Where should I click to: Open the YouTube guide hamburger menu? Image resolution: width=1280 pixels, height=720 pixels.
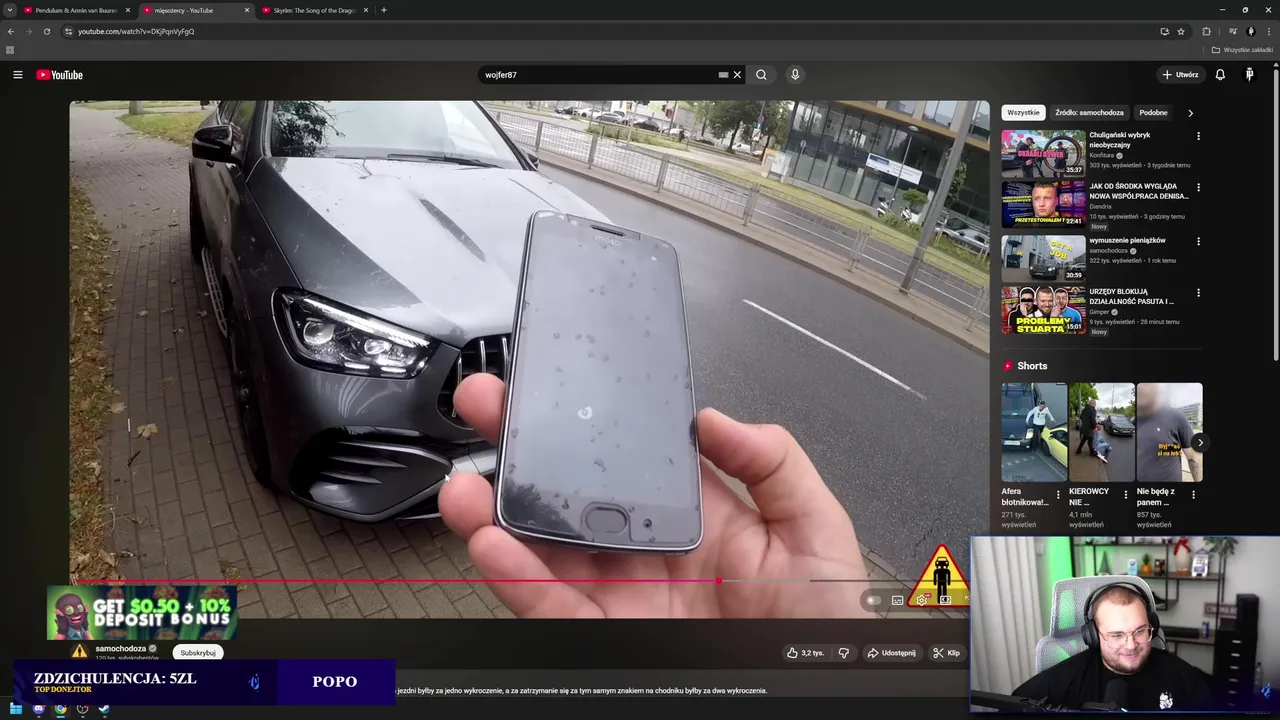18,75
